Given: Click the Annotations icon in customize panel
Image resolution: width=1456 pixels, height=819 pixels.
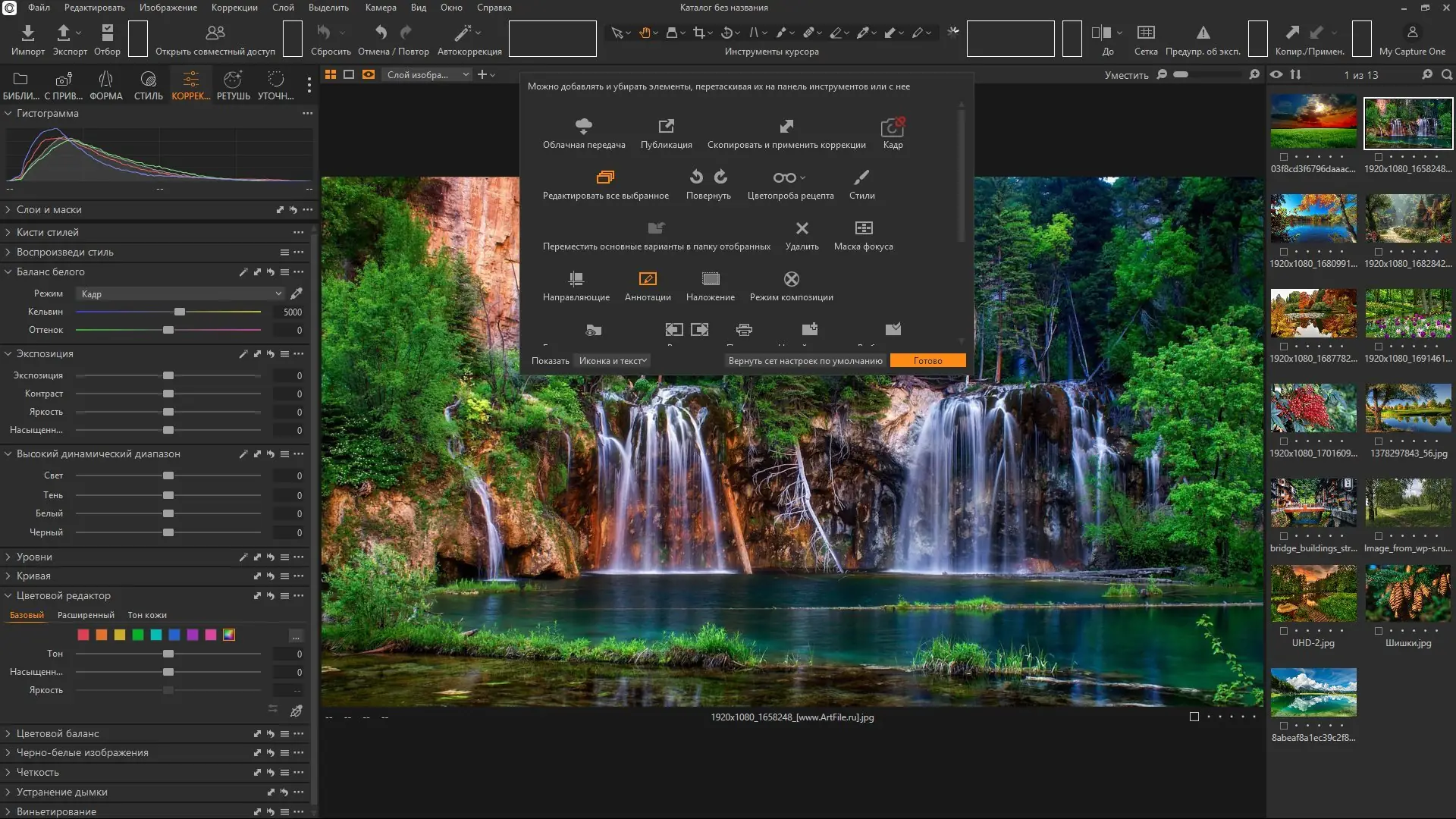Looking at the screenshot, I should (648, 279).
